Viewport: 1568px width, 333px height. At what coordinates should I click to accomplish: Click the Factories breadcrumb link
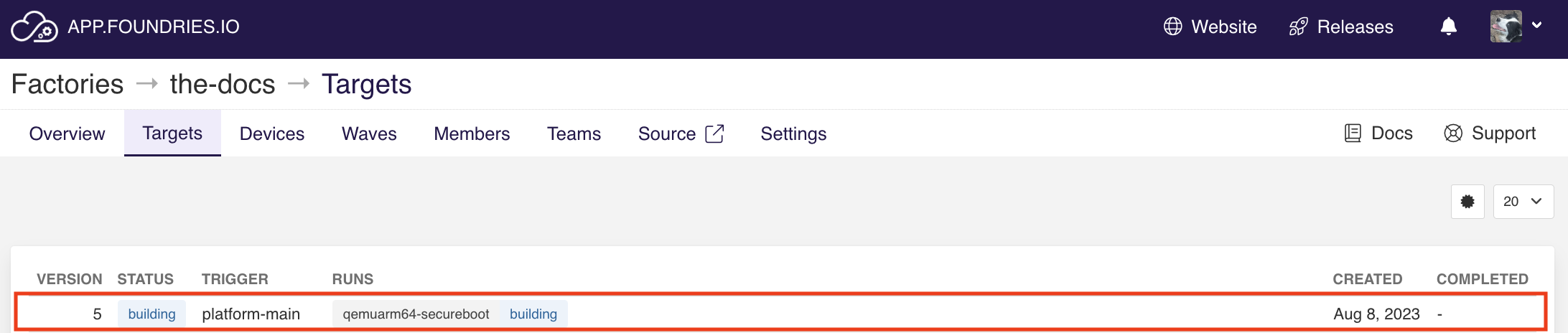(x=67, y=84)
